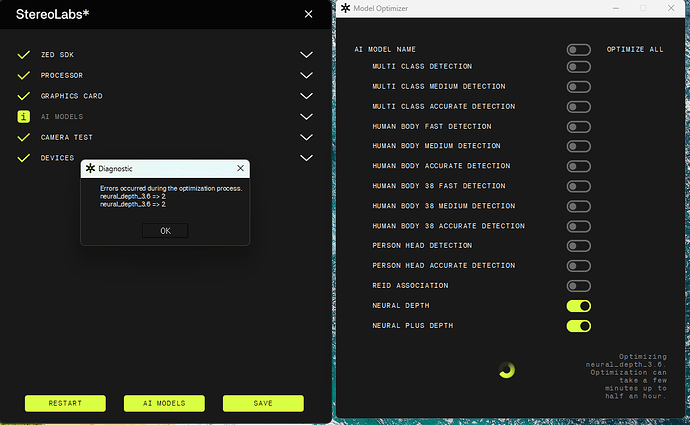Click the Graphics Card checkmark icon
Image resolution: width=690 pixels, height=425 pixels.
point(23,96)
